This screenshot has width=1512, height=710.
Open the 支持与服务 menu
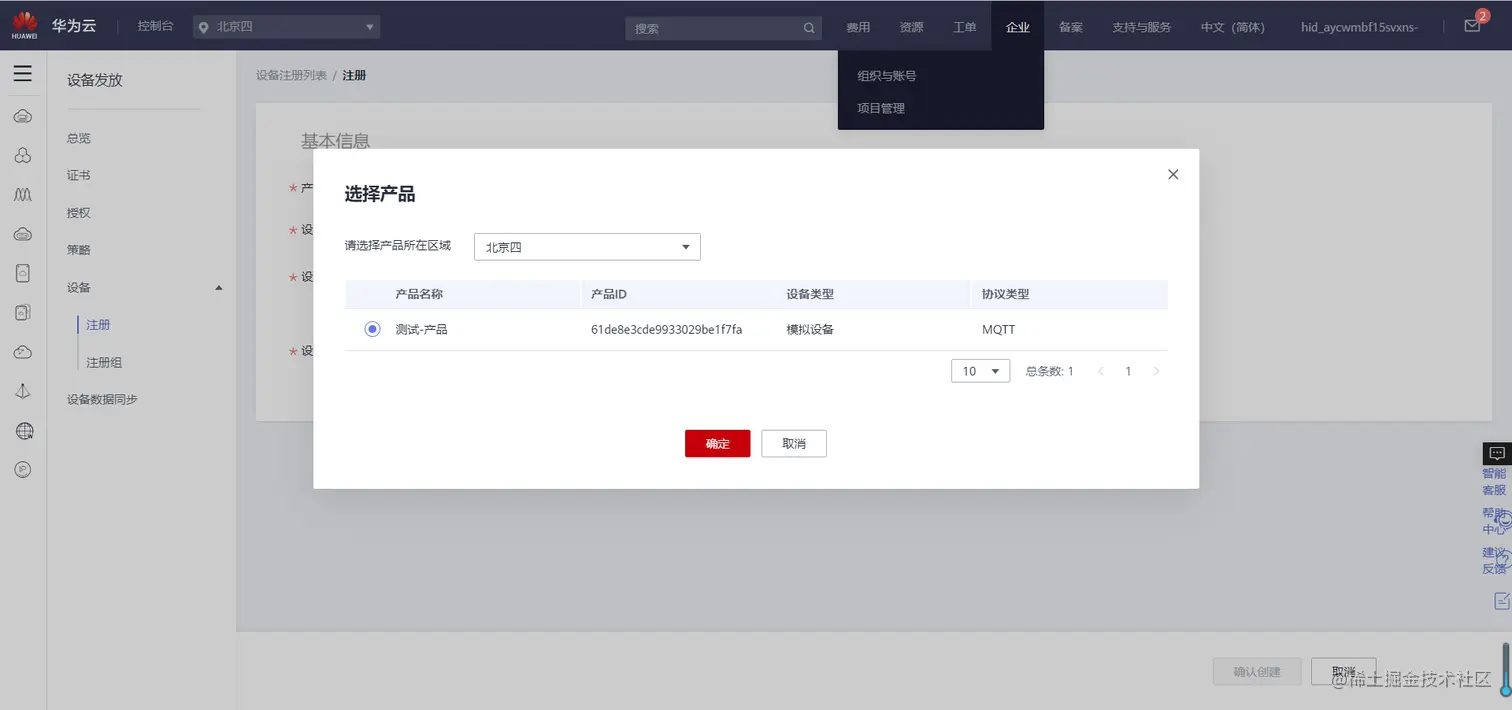pos(1141,27)
